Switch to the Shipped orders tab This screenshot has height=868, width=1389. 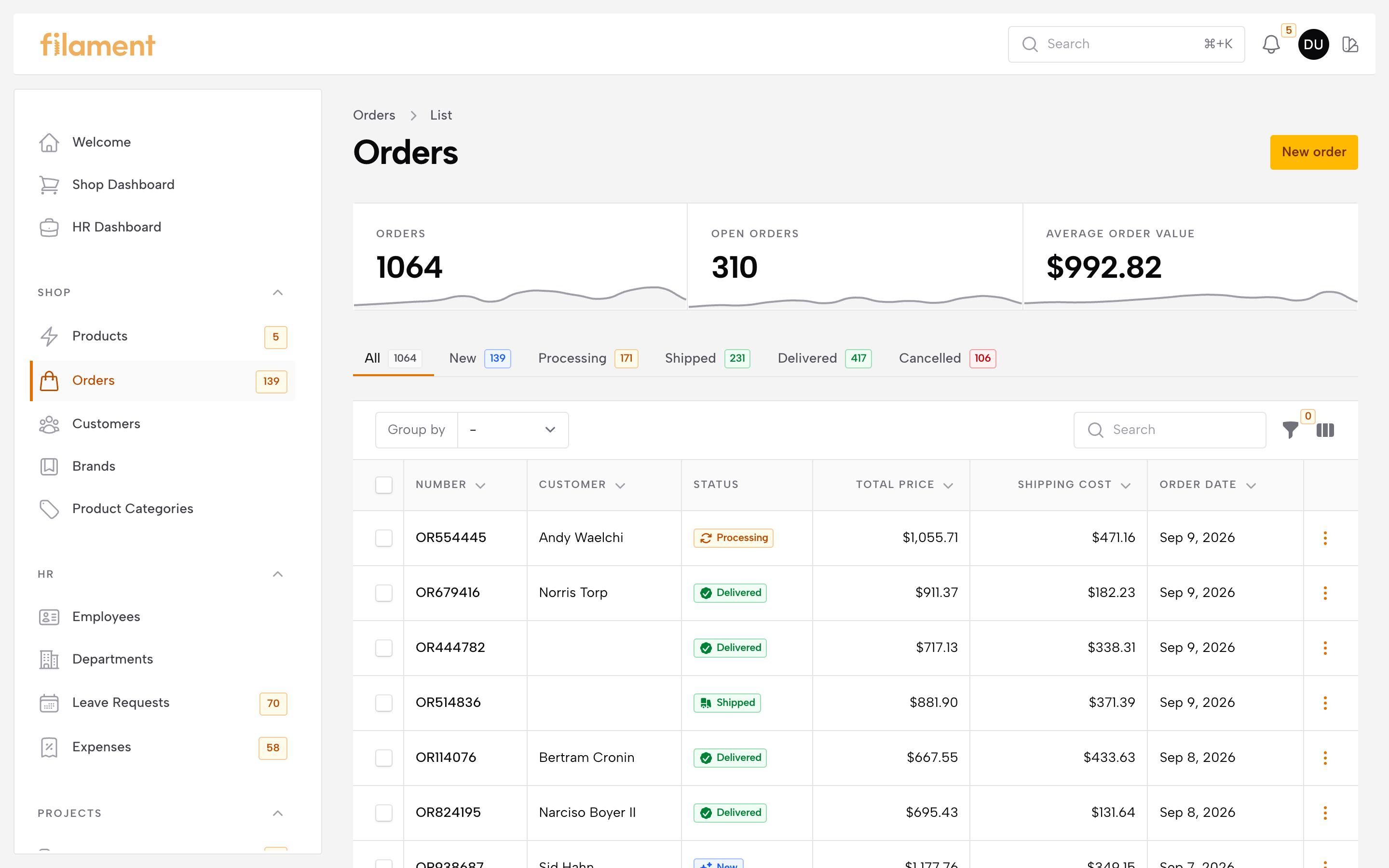tap(707, 359)
